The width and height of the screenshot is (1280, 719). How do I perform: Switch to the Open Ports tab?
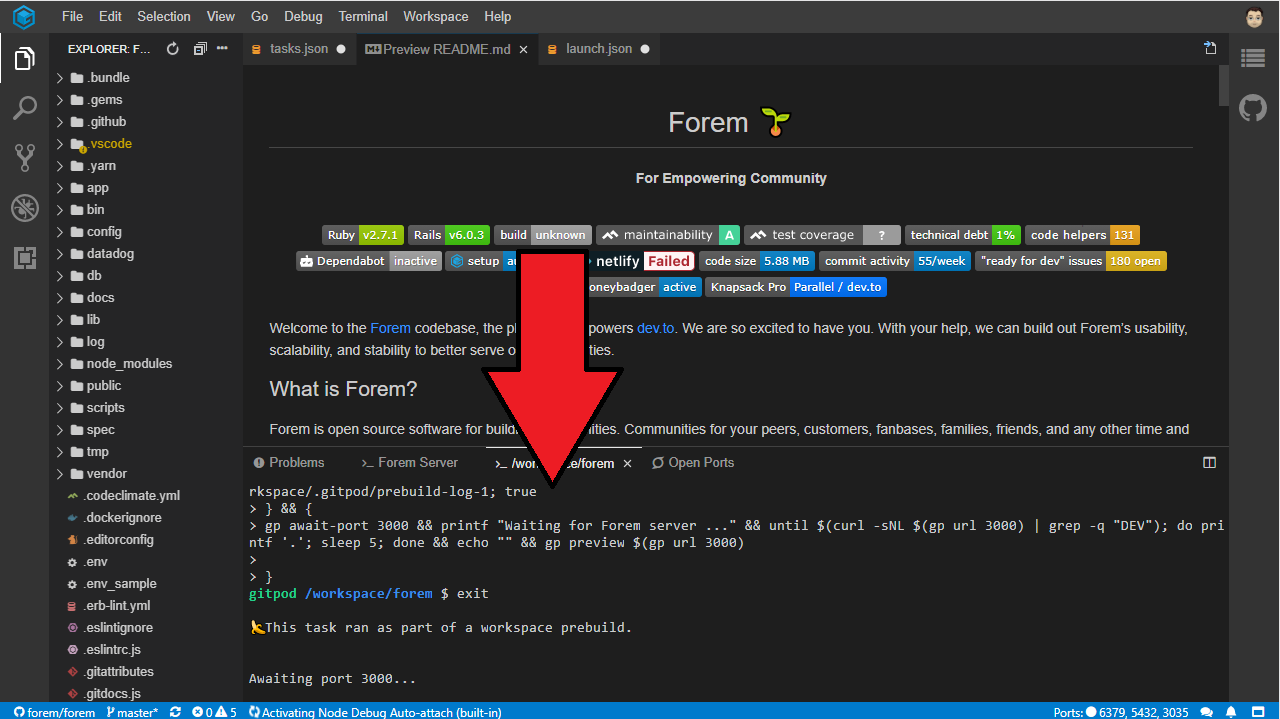point(693,463)
